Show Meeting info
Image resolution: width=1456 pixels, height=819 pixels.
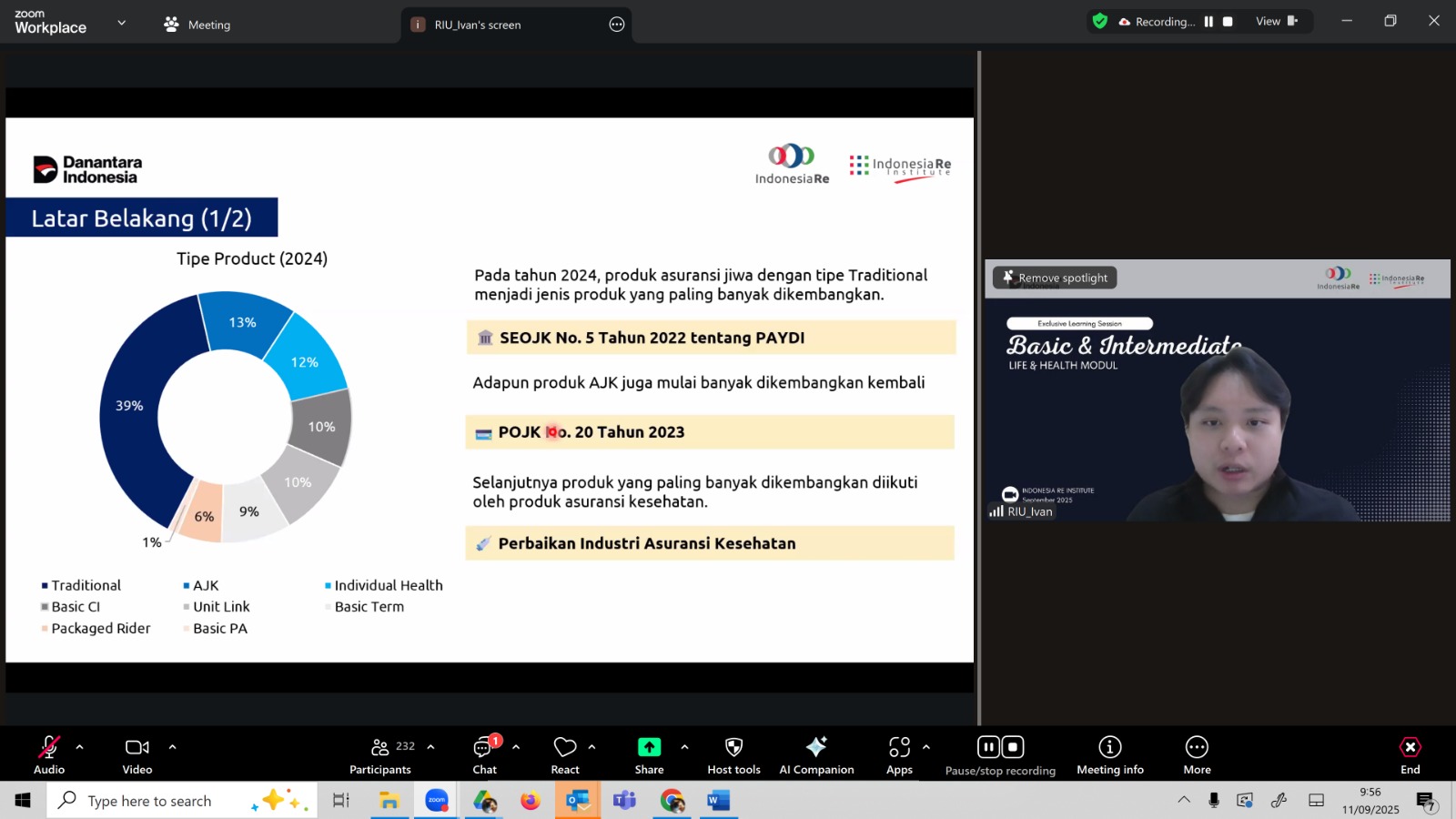tap(1109, 754)
